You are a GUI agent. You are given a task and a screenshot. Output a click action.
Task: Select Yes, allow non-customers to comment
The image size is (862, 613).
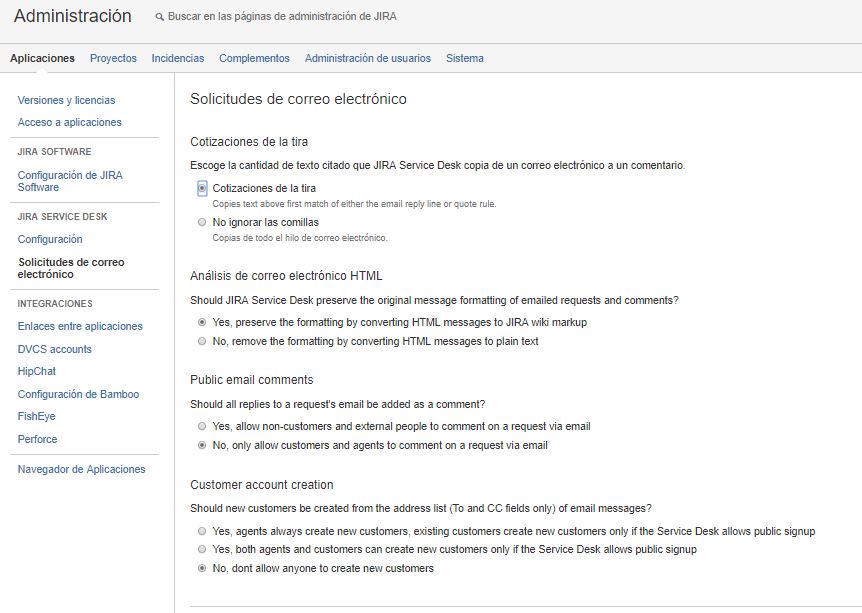202,426
